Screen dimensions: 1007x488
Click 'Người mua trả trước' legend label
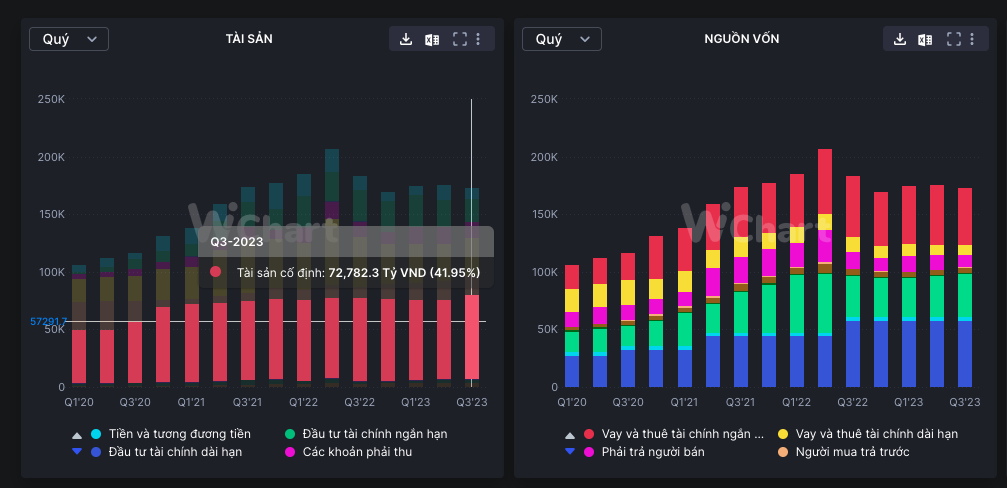[x=851, y=452]
